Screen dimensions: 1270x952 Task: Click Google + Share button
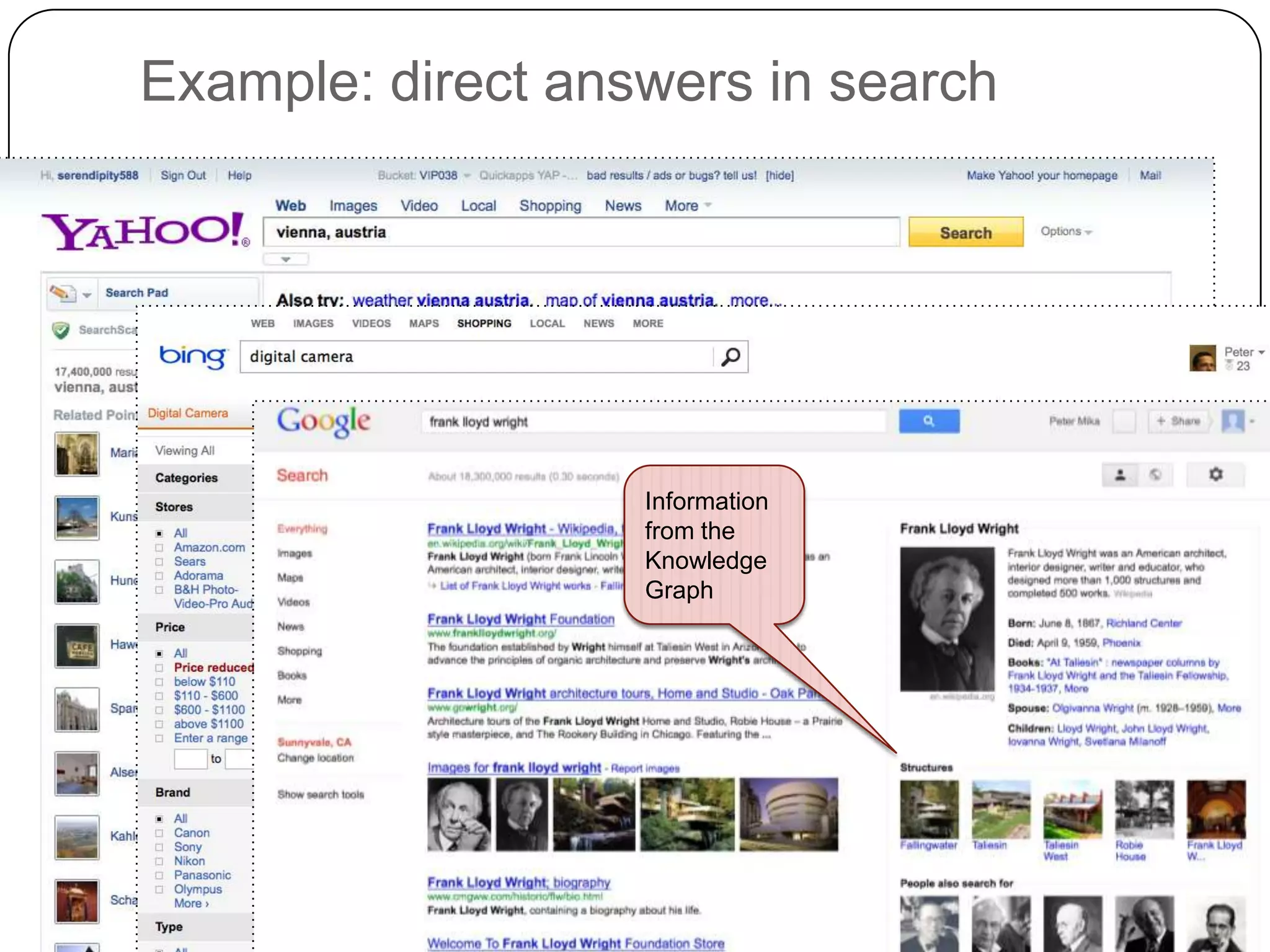[x=1178, y=421]
